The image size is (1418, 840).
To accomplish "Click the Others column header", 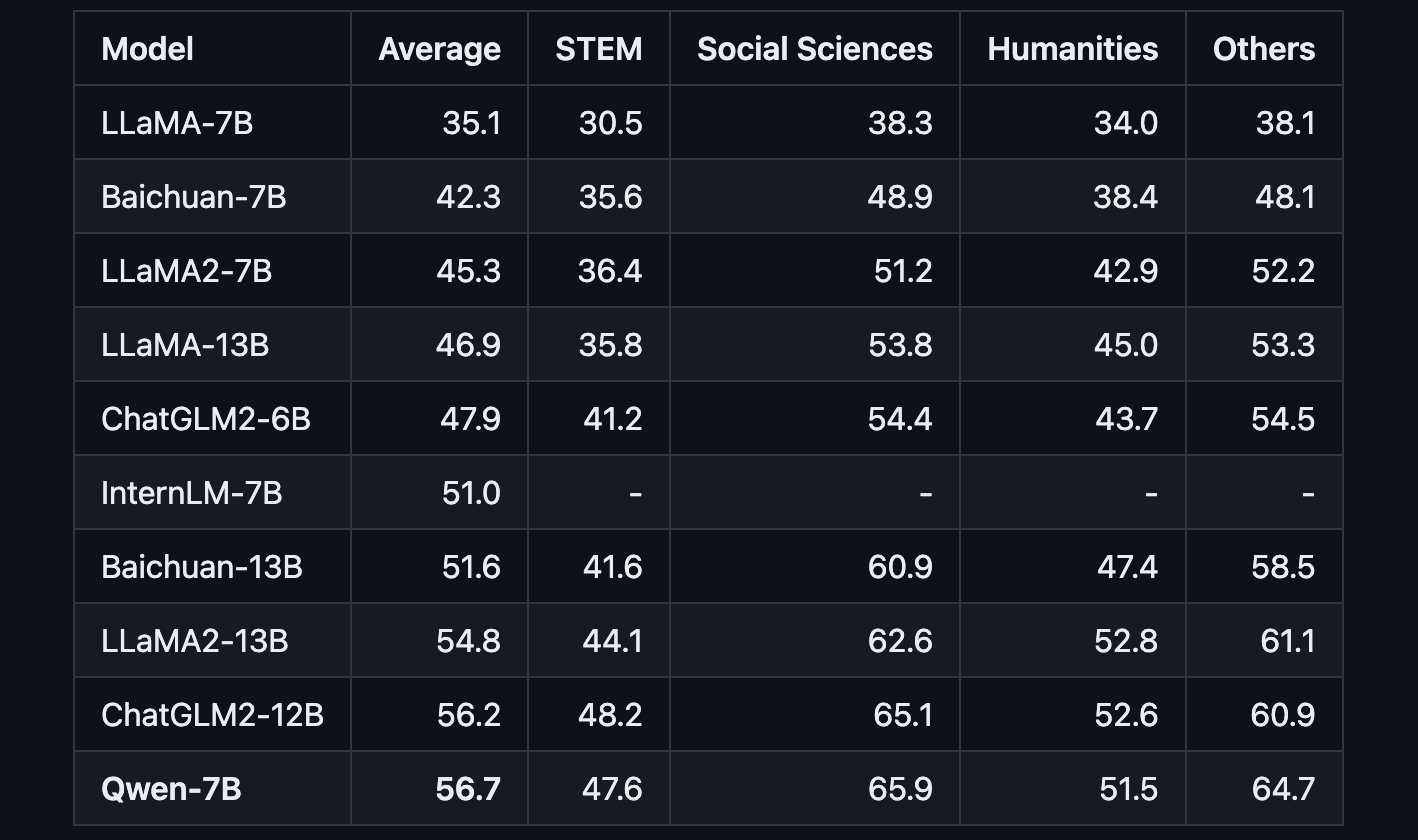I will click(1264, 49).
